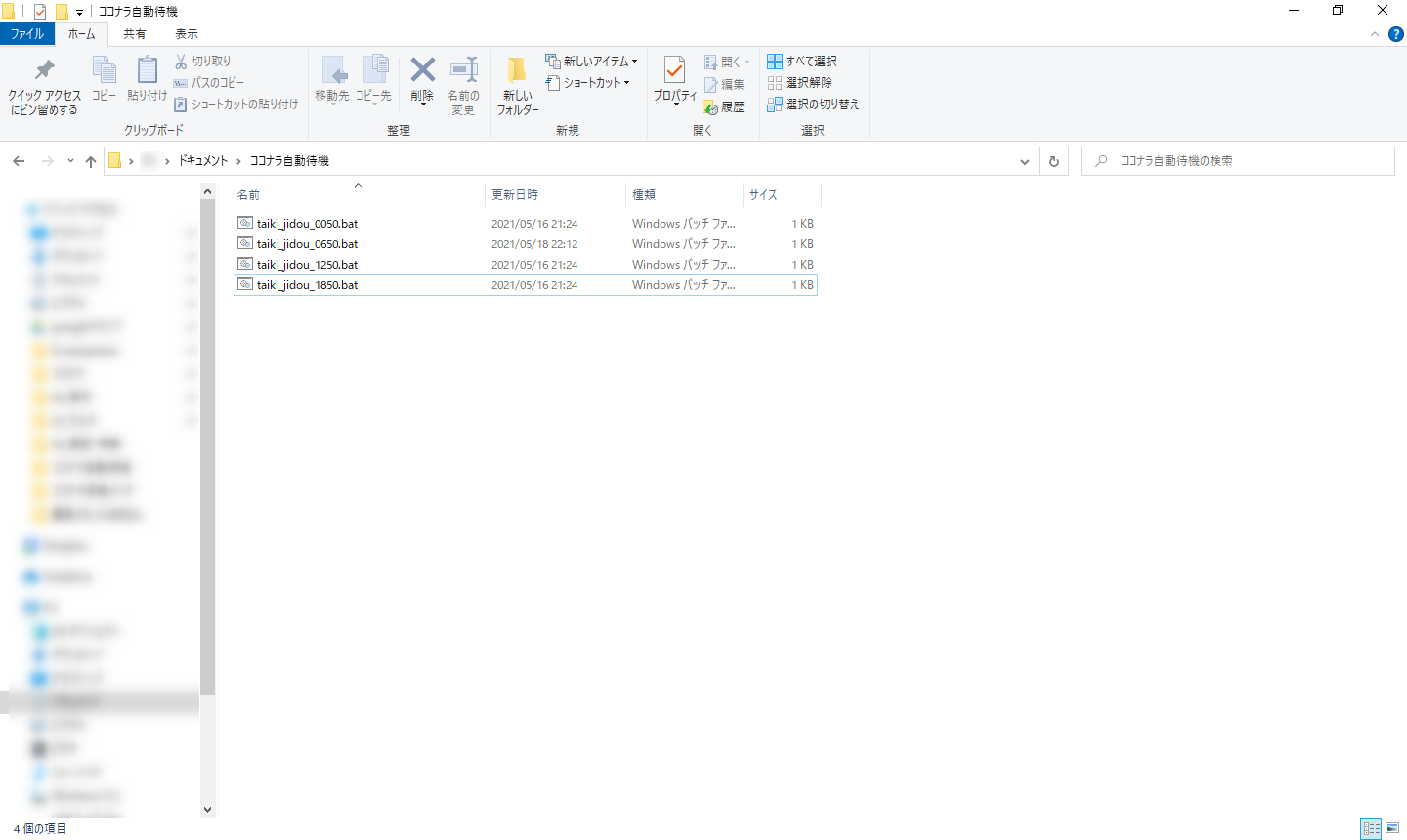Image resolution: width=1407 pixels, height=840 pixels.
Task: Click the Cut (切り取り) scissors icon
Action: pyautogui.click(x=181, y=61)
